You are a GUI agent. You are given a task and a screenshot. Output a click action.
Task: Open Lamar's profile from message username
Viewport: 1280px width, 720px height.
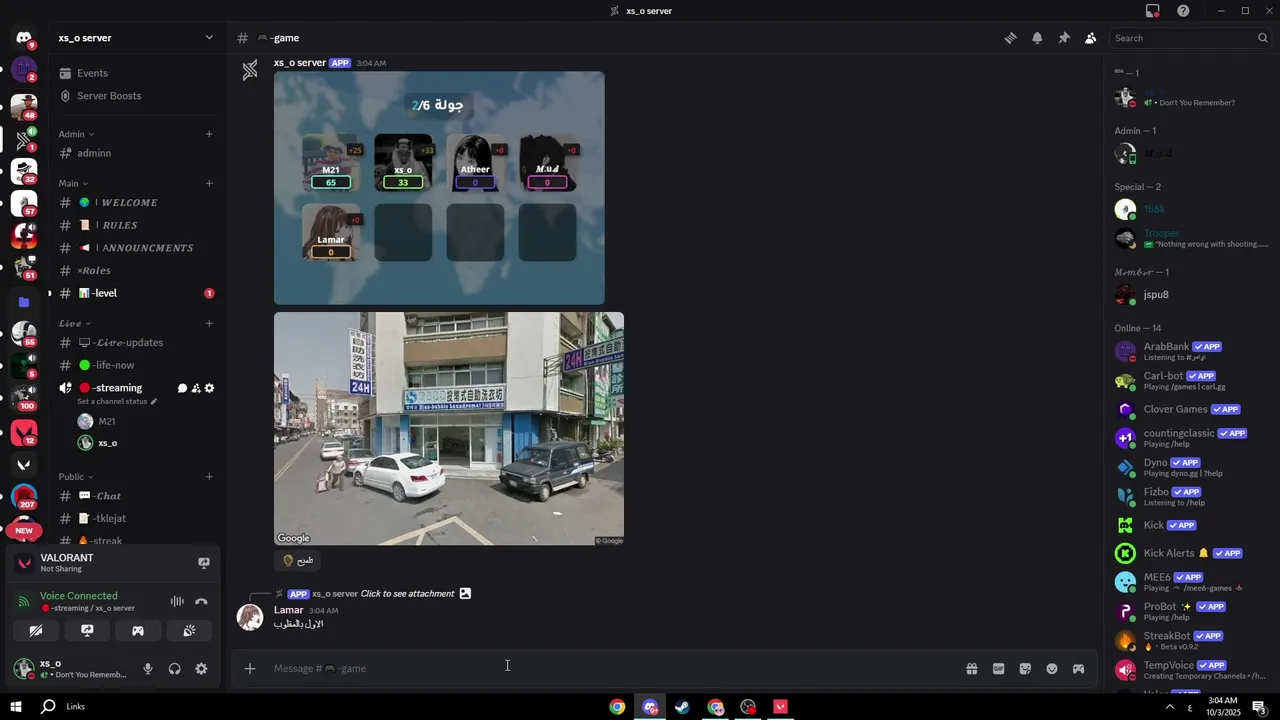pos(288,610)
